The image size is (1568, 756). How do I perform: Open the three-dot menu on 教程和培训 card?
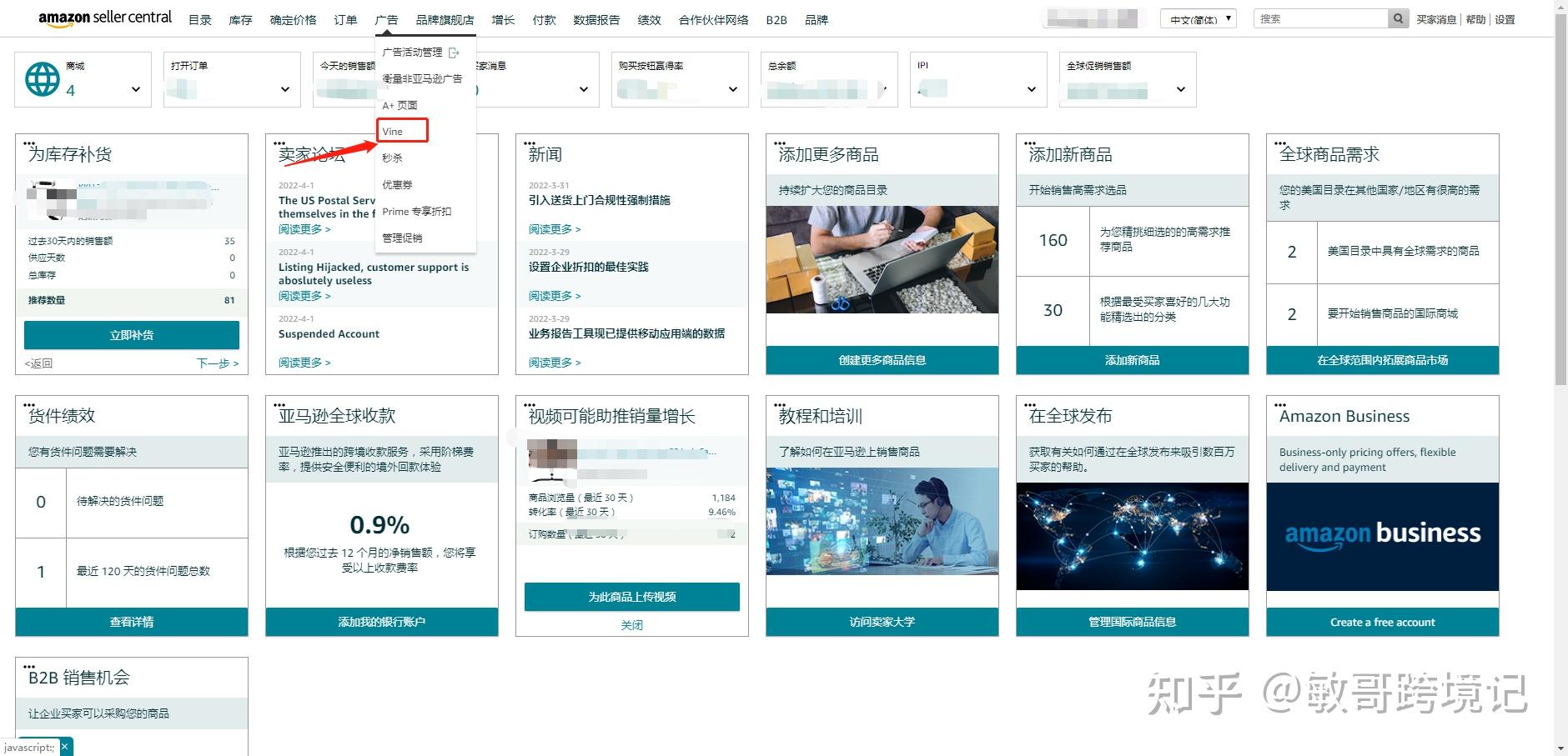point(780,405)
